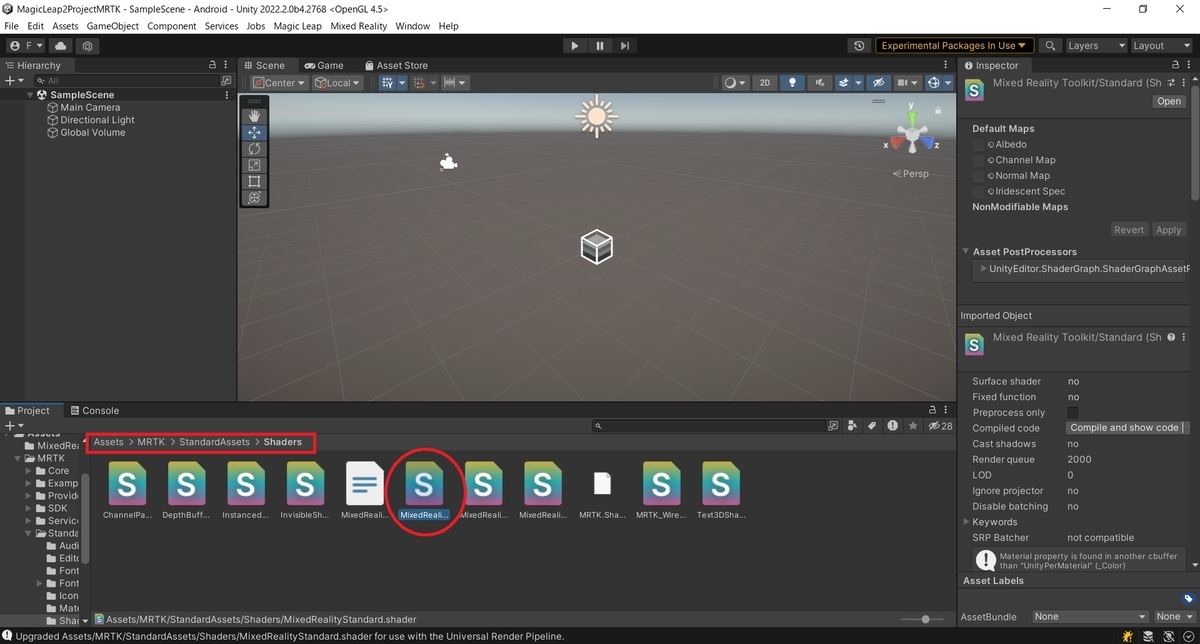Open the Center pivot dropdown
This screenshot has width=1200, height=644.
[279, 83]
